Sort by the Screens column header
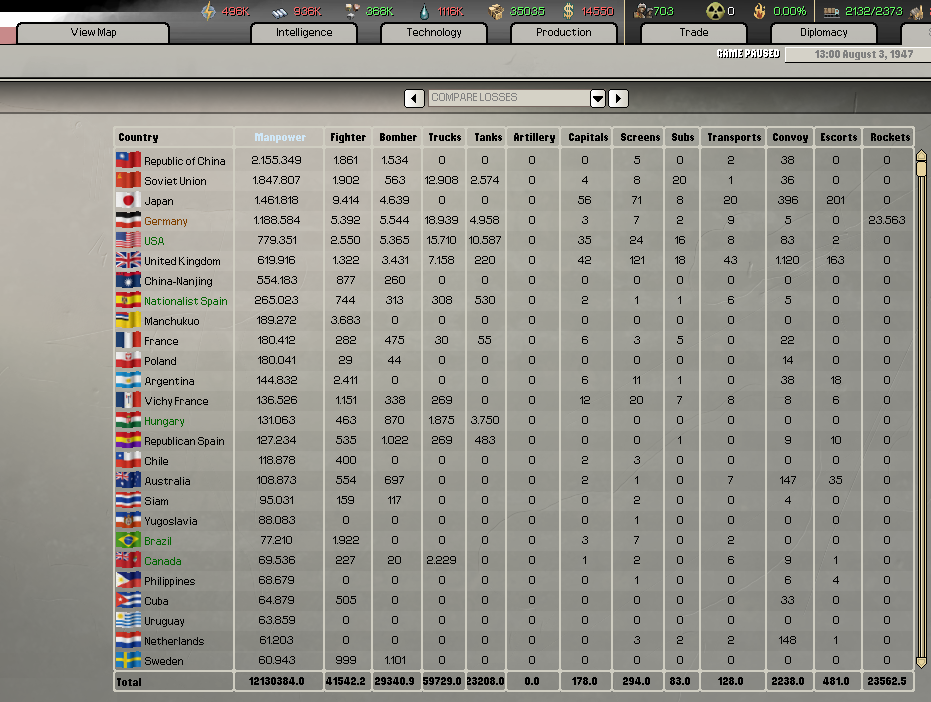Viewport: 931px width, 702px height. coord(640,137)
